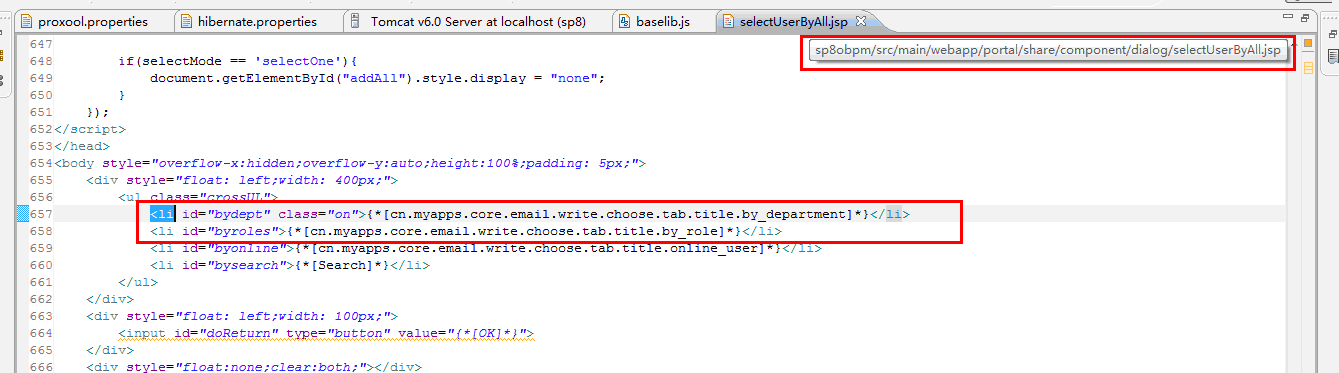Click the orange problem indicator atop overview ruler
This screenshot has height=373, width=1339.
point(1308,44)
